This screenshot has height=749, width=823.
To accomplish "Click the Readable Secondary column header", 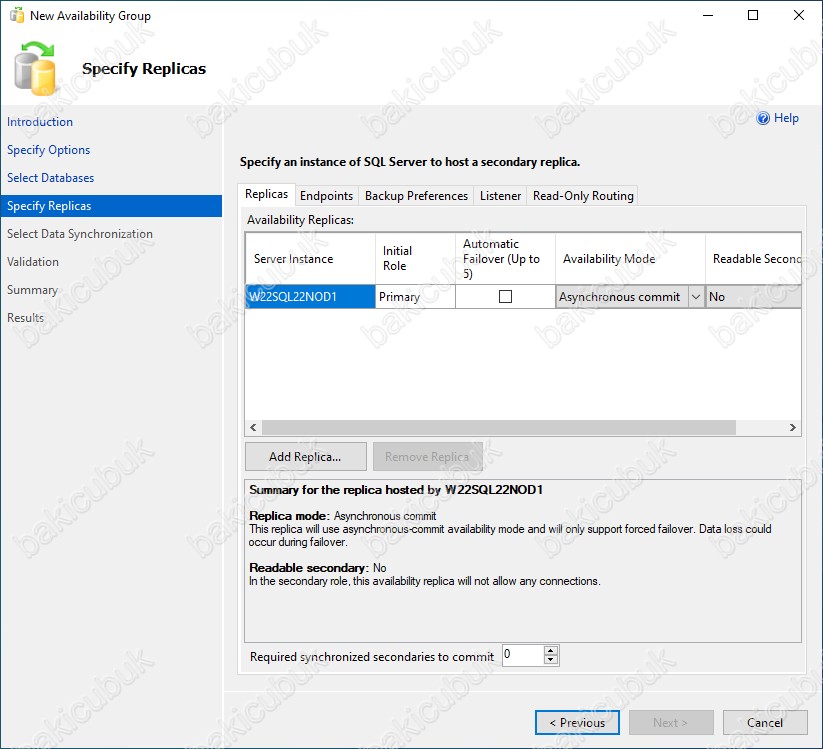I will pos(753,259).
